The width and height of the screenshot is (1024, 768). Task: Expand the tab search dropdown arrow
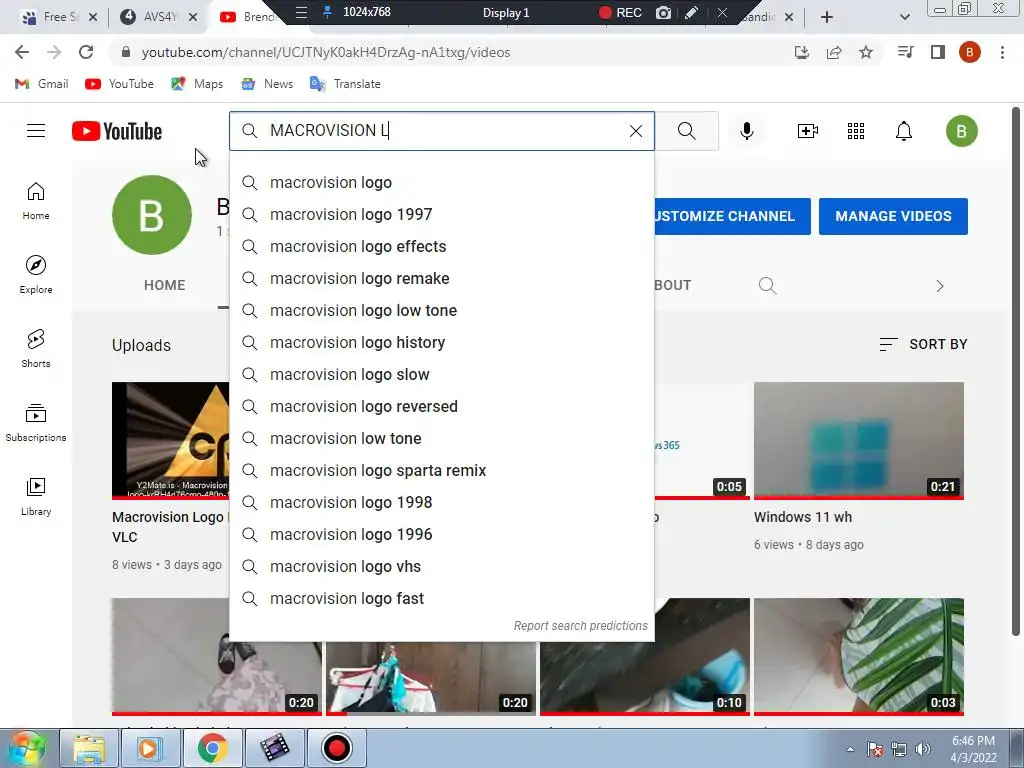[x=904, y=17]
